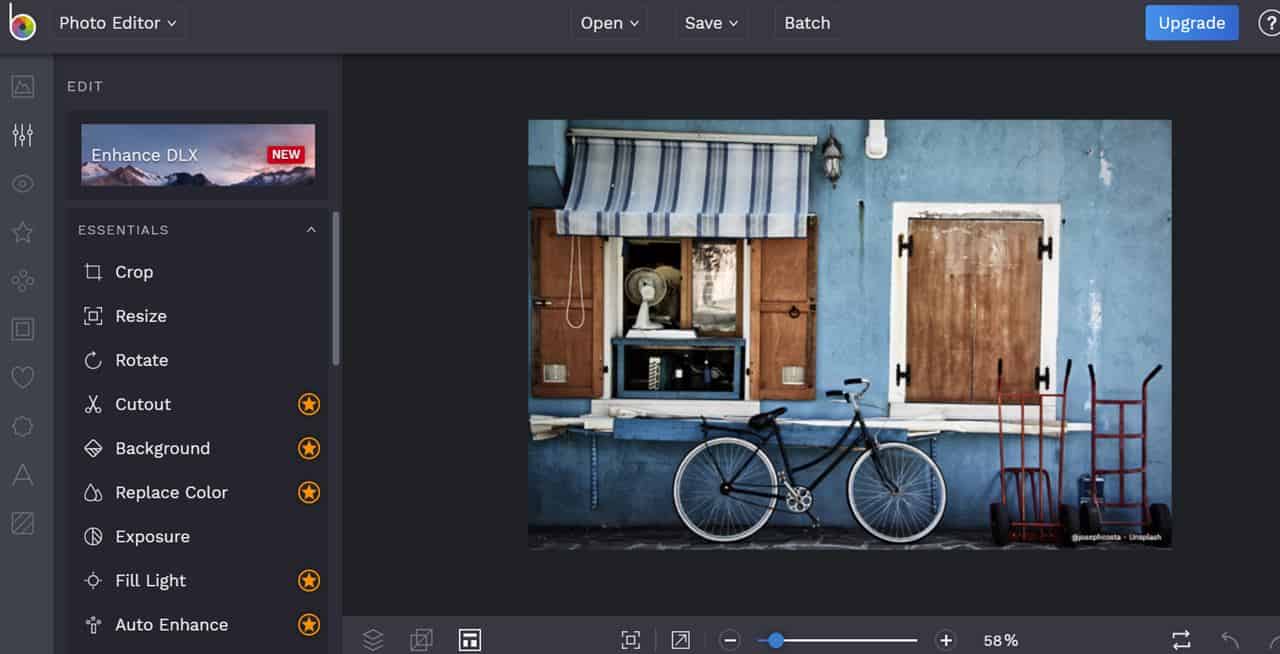Open the Save dropdown menu
Image resolution: width=1280 pixels, height=654 pixels.
click(x=711, y=23)
